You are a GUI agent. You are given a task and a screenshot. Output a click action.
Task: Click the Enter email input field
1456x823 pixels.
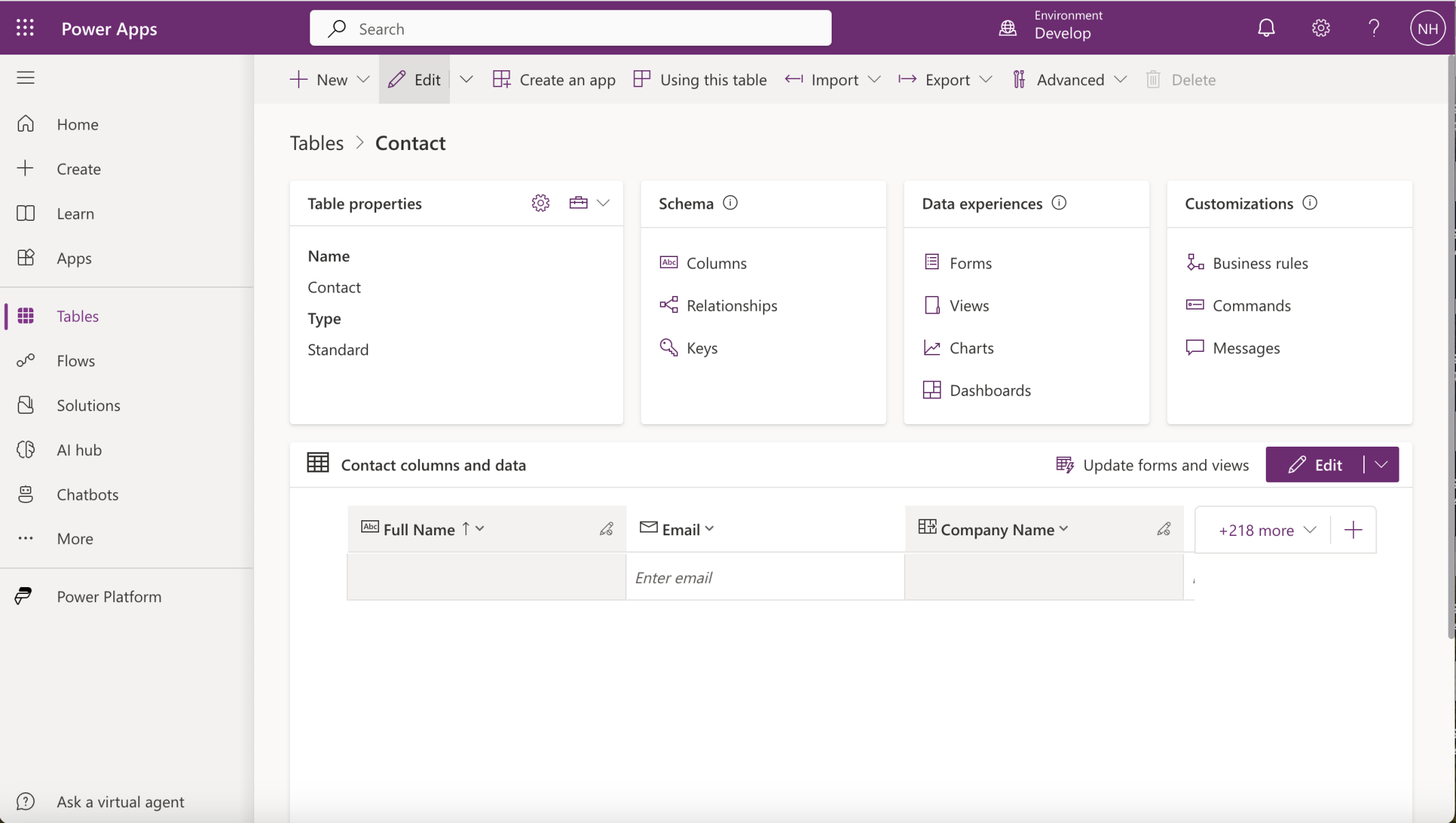point(764,578)
